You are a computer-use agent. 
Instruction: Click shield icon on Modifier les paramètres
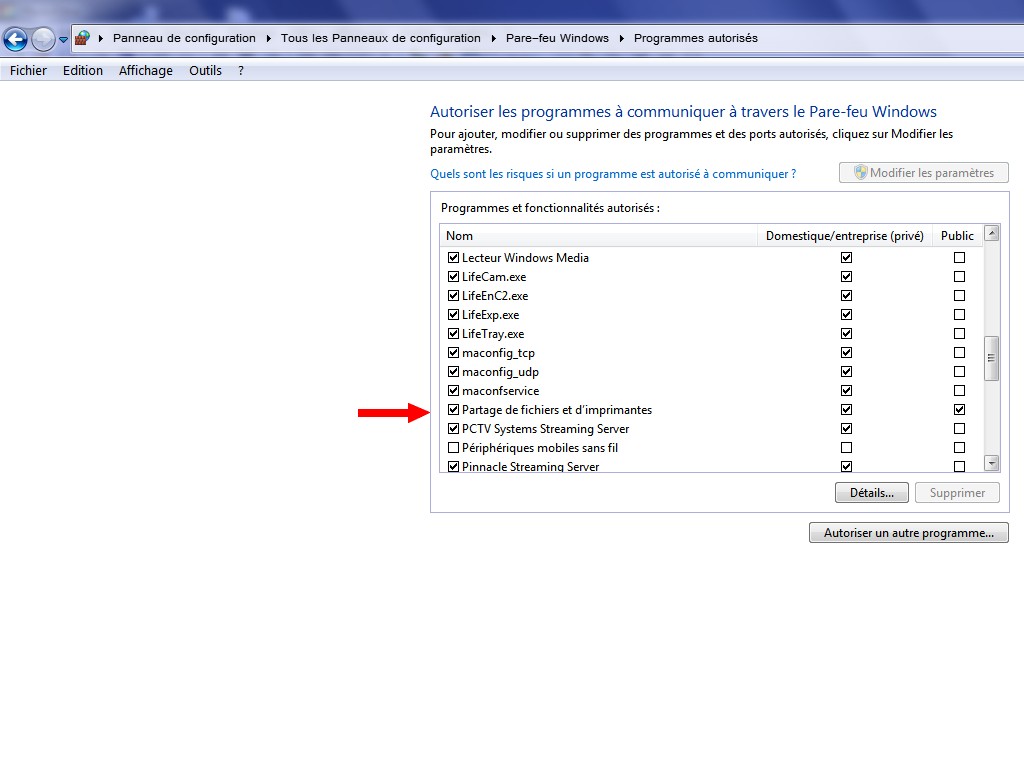coord(860,173)
